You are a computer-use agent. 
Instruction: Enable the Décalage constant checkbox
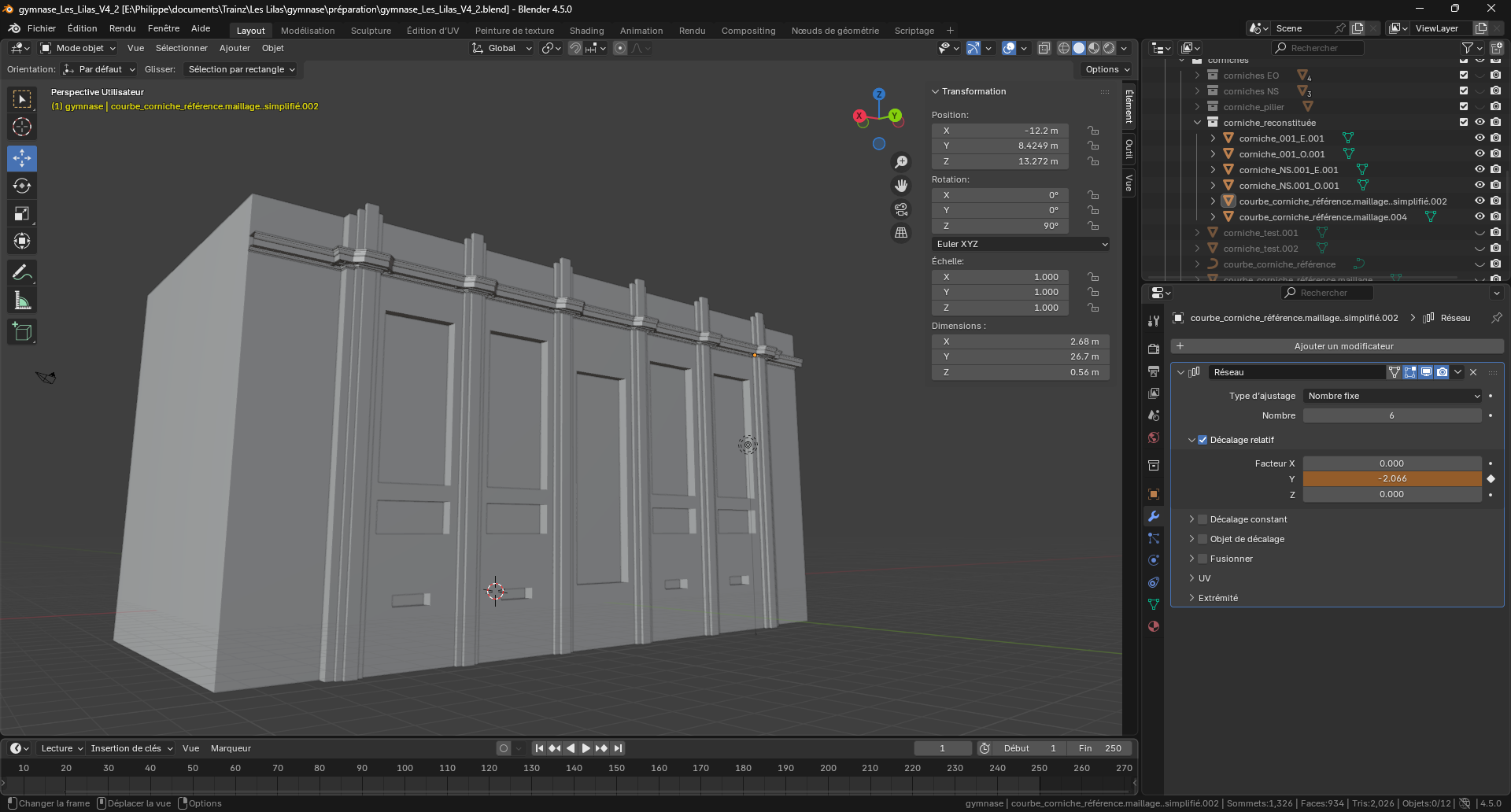coord(1203,519)
